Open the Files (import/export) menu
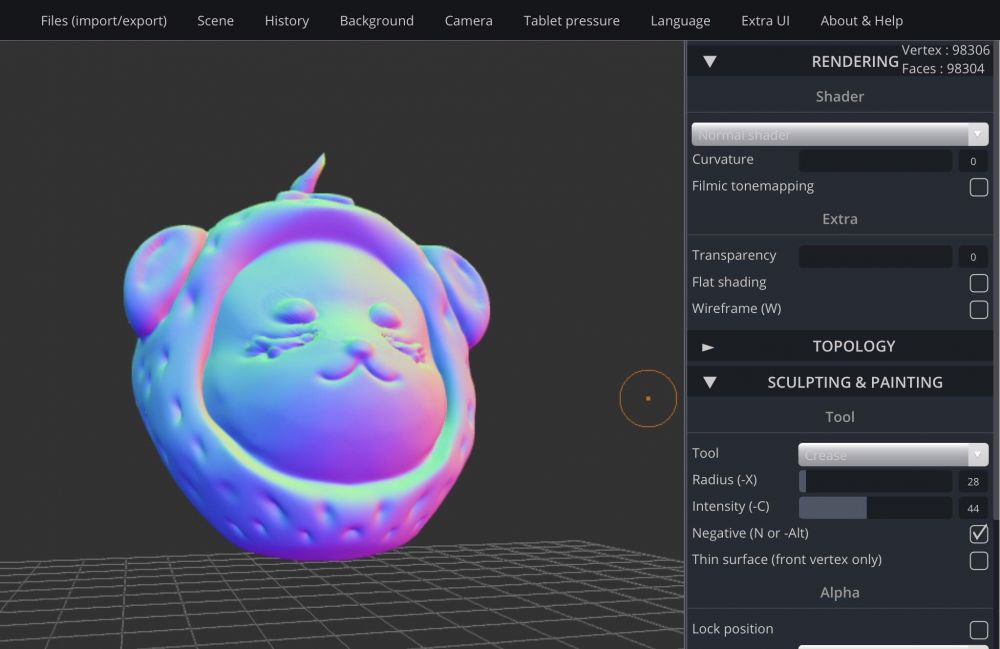 [x=103, y=20]
